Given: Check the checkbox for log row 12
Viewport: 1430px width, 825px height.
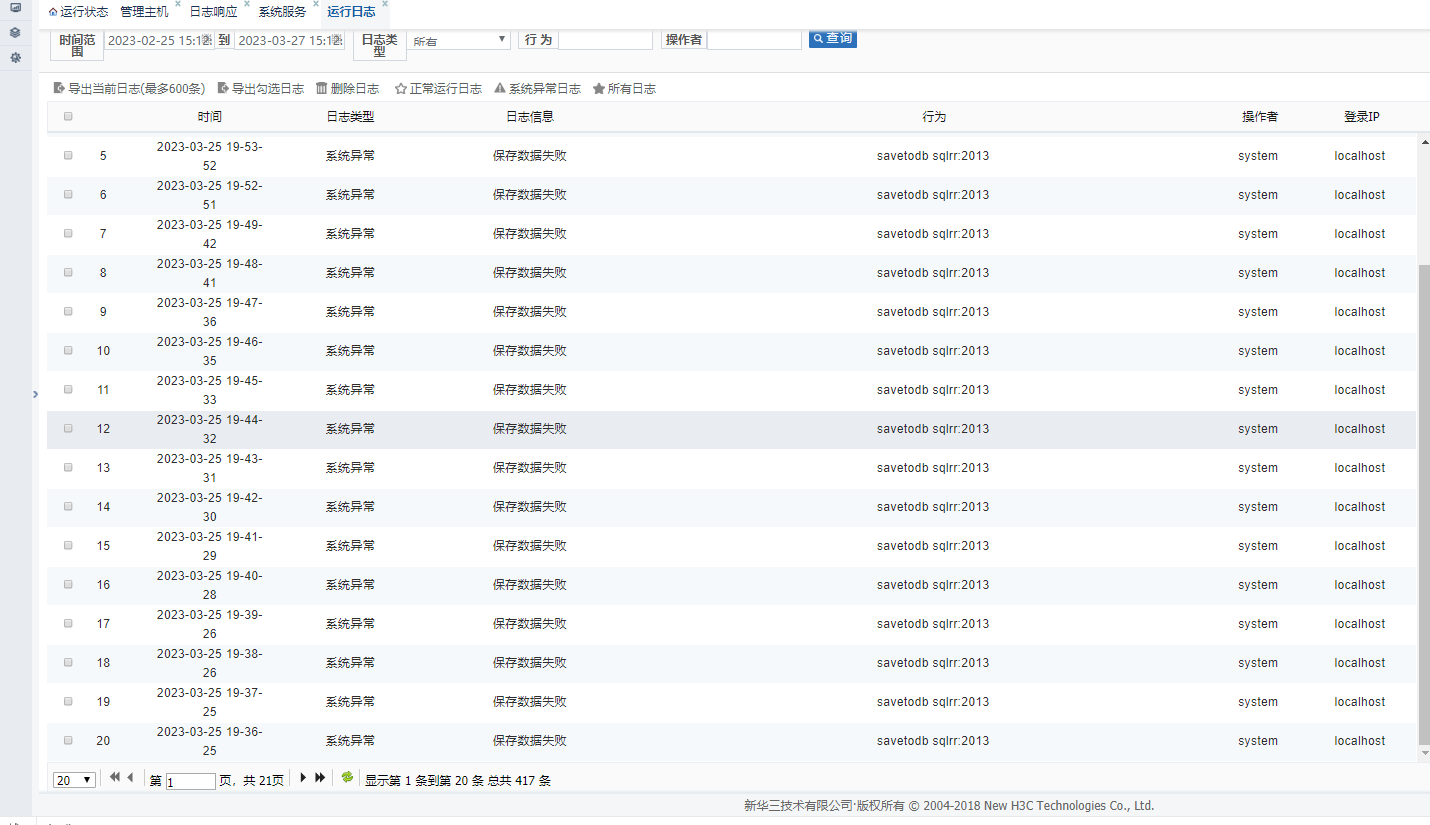Looking at the screenshot, I should pyautogui.click(x=68, y=428).
